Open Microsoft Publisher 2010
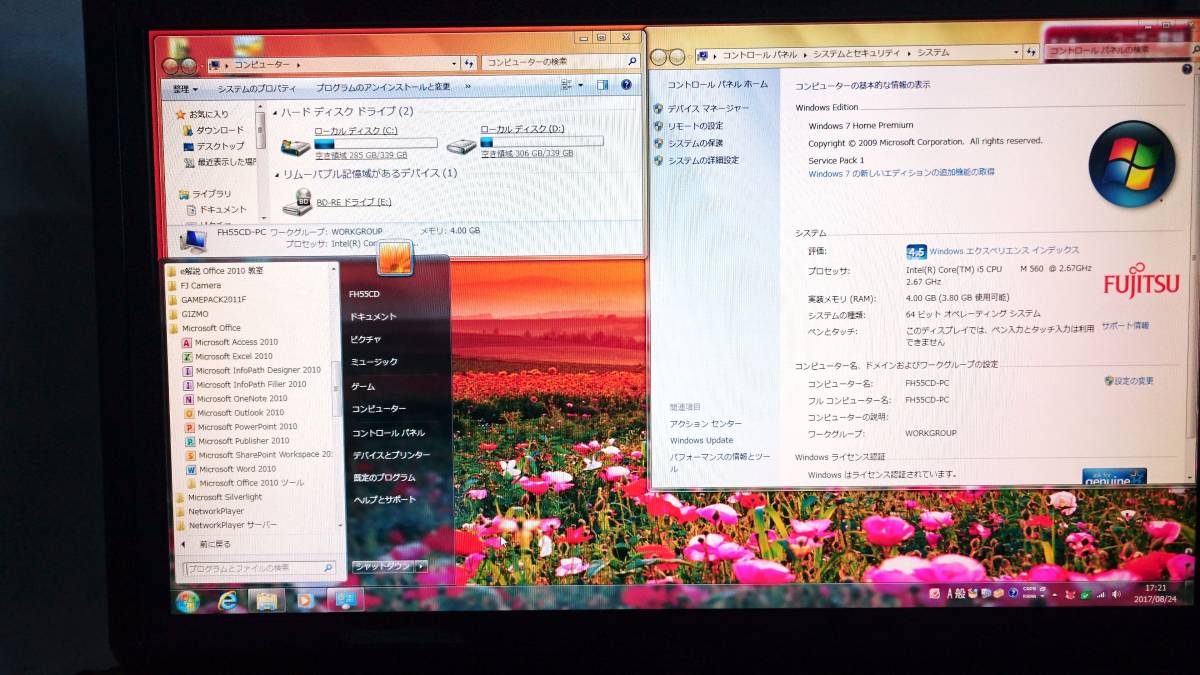This screenshot has height=675, width=1200. pyautogui.click(x=237, y=440)
